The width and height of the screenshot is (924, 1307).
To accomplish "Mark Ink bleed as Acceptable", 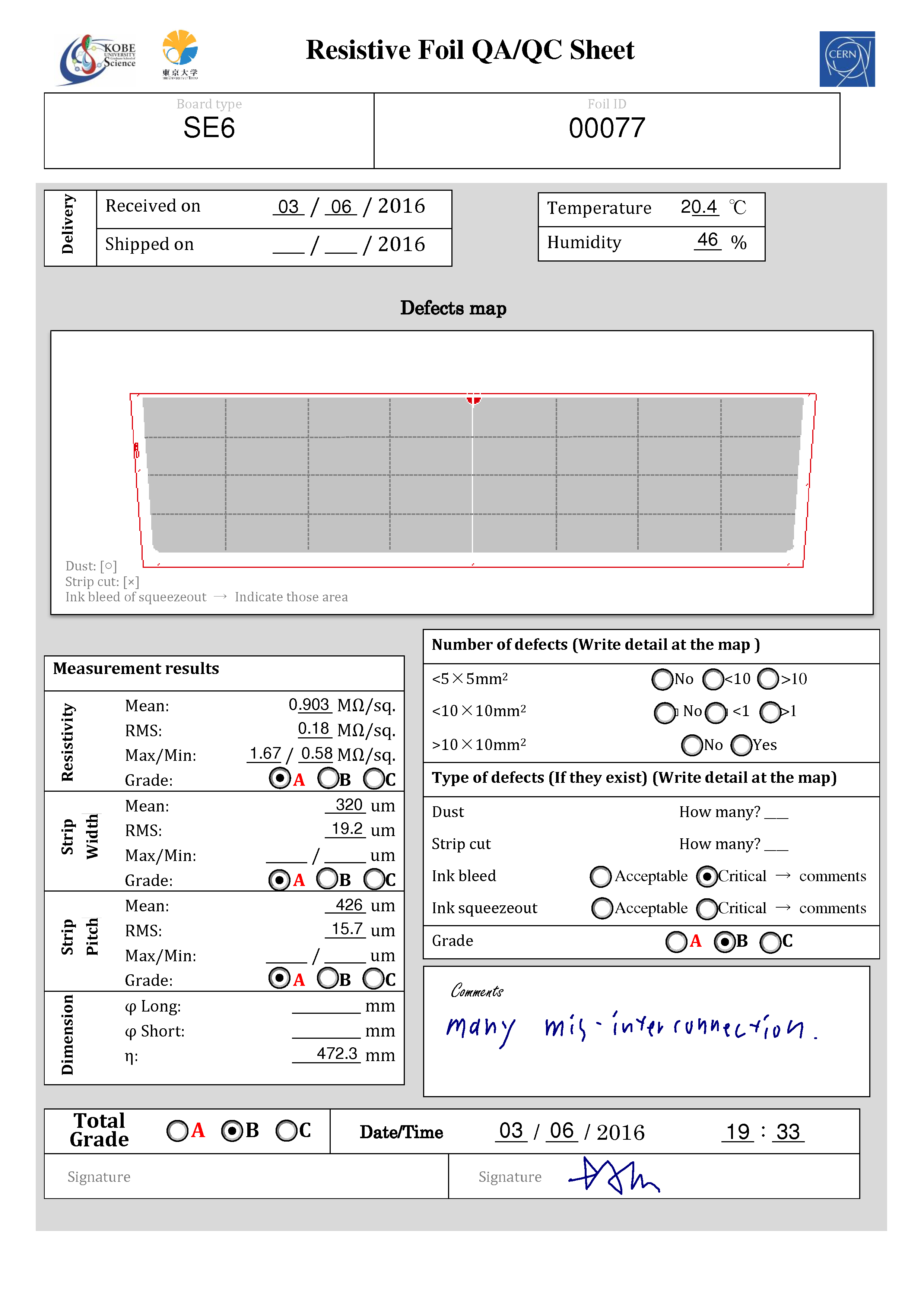I will point(601,877).
